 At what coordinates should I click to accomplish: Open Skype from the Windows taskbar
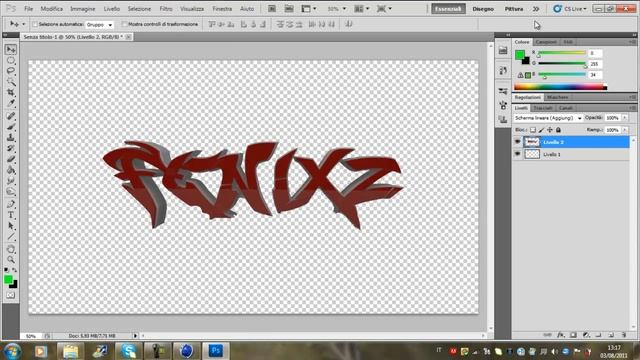tap(129, 351)
